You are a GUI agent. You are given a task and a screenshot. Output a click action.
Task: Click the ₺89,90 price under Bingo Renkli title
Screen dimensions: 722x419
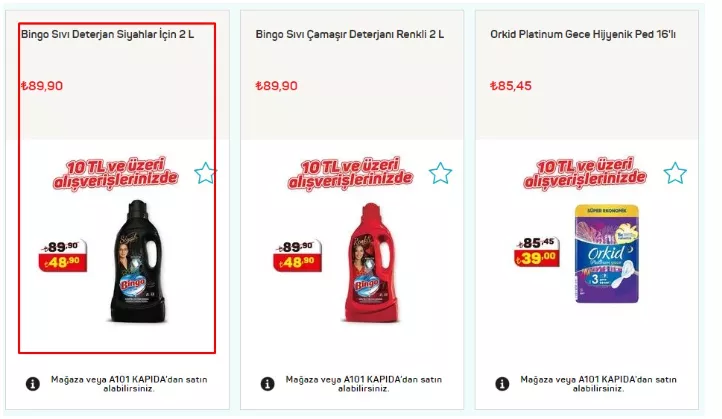(x=276, y=86)
